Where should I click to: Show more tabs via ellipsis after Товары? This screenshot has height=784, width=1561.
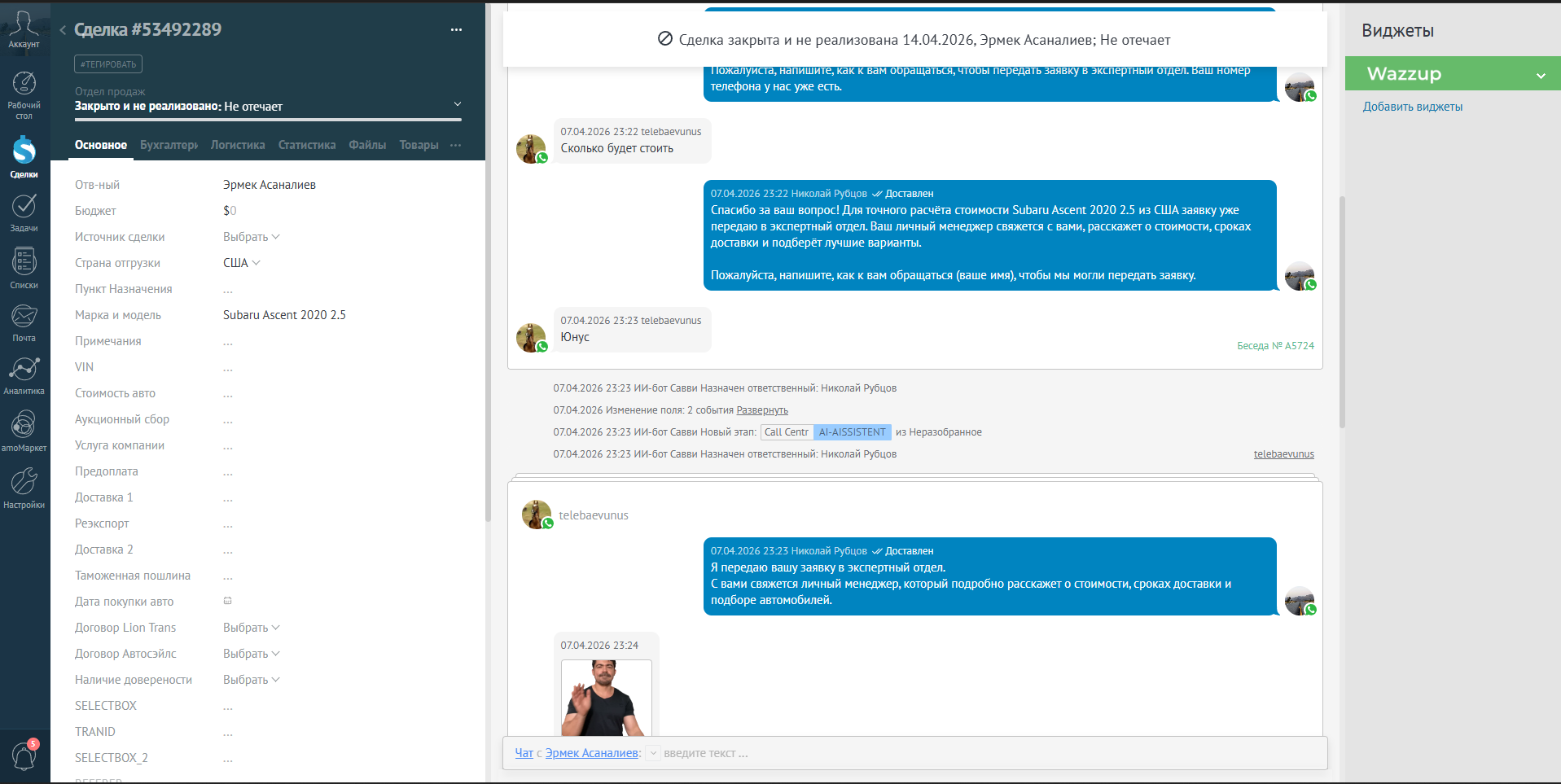pyautogui.click(x=455, y=145)
